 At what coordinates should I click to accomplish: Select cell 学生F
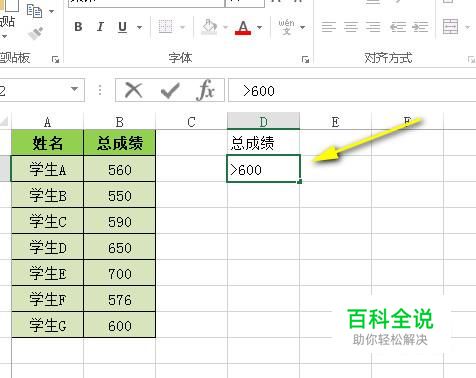tap(47, 299)
